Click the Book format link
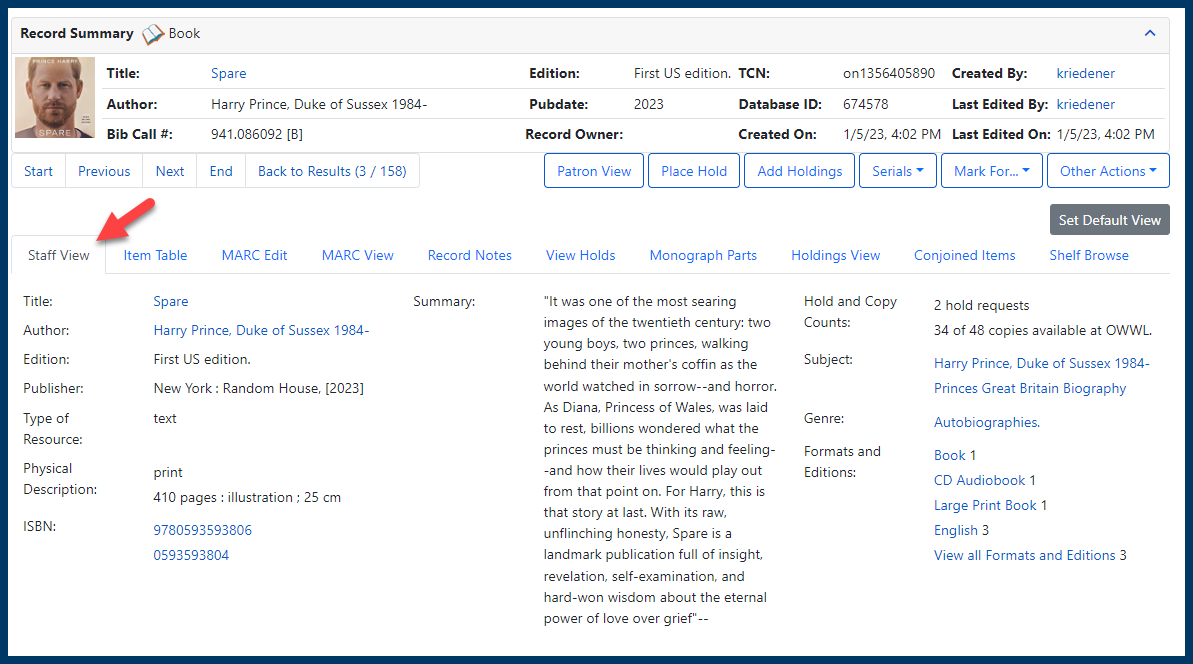 pyautogui.click(x=950, y=455)
